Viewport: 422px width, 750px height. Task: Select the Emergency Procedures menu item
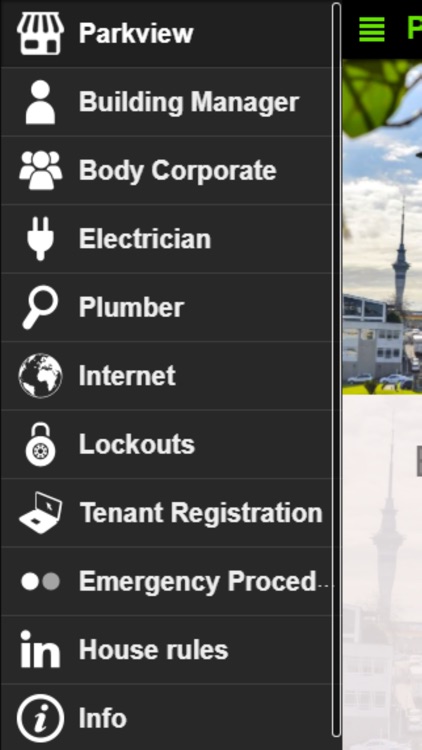[x=167, y=581]
